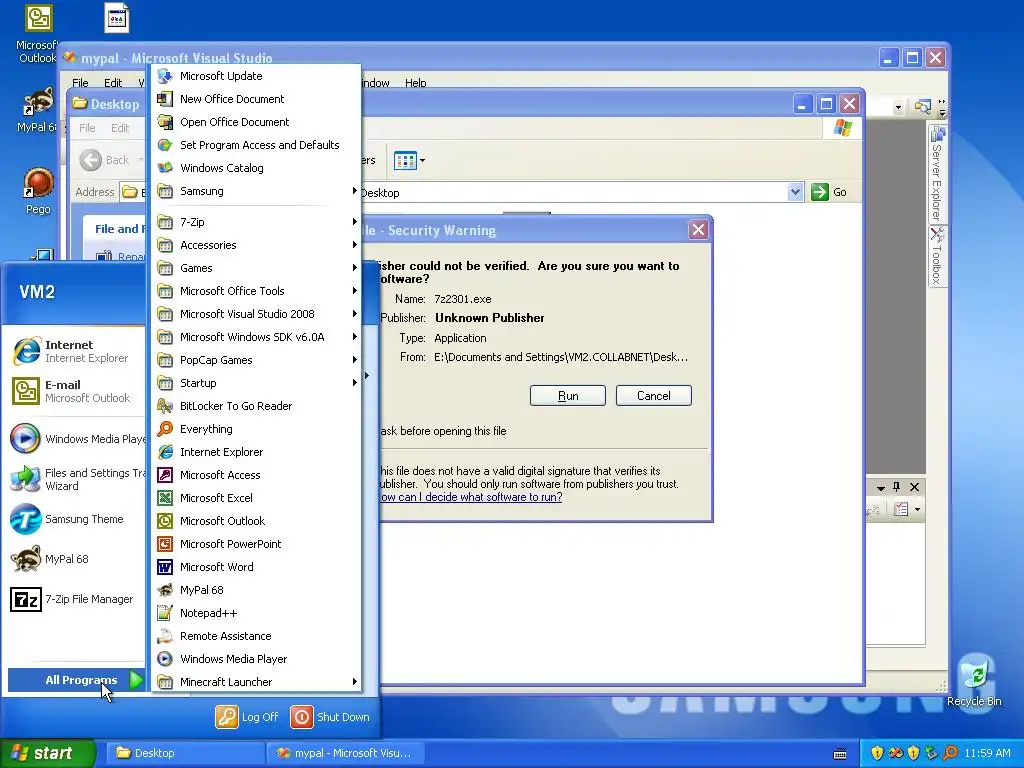The image size is (1024, 768).
Task: Expand the Games folder
Action: coord(256,268)
